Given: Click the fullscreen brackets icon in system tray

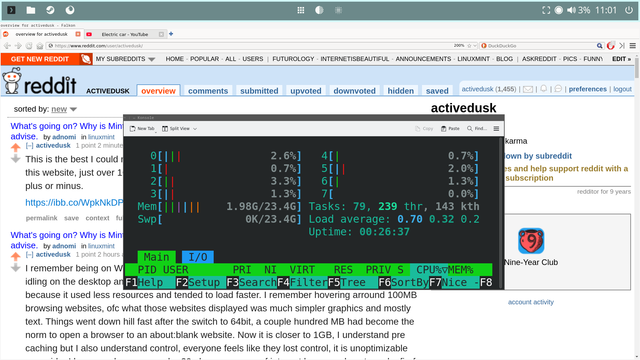Looking at the screenshot, I should coord(546,10).
